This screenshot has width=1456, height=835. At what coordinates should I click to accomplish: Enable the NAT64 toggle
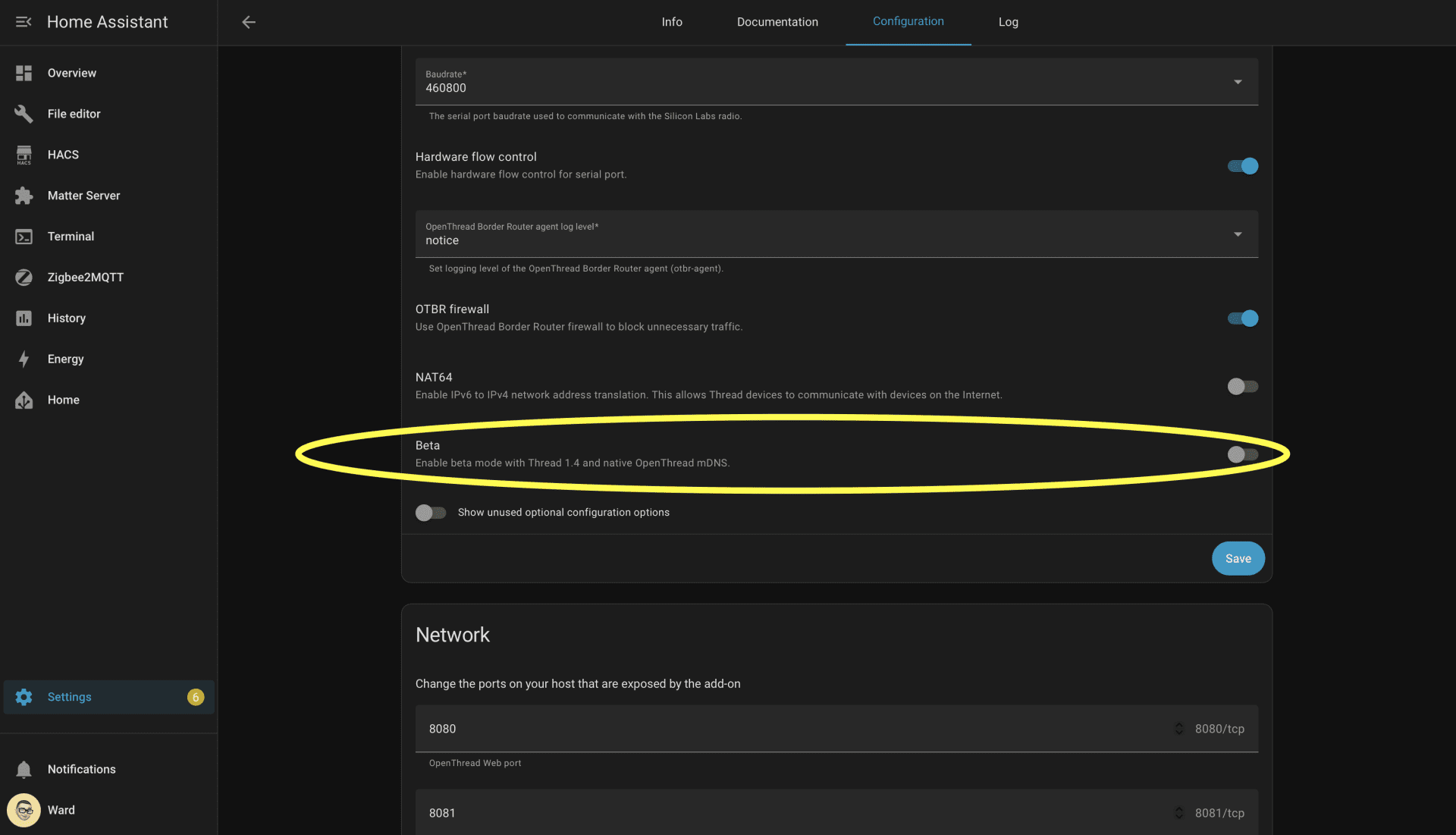click(1242, 387)
